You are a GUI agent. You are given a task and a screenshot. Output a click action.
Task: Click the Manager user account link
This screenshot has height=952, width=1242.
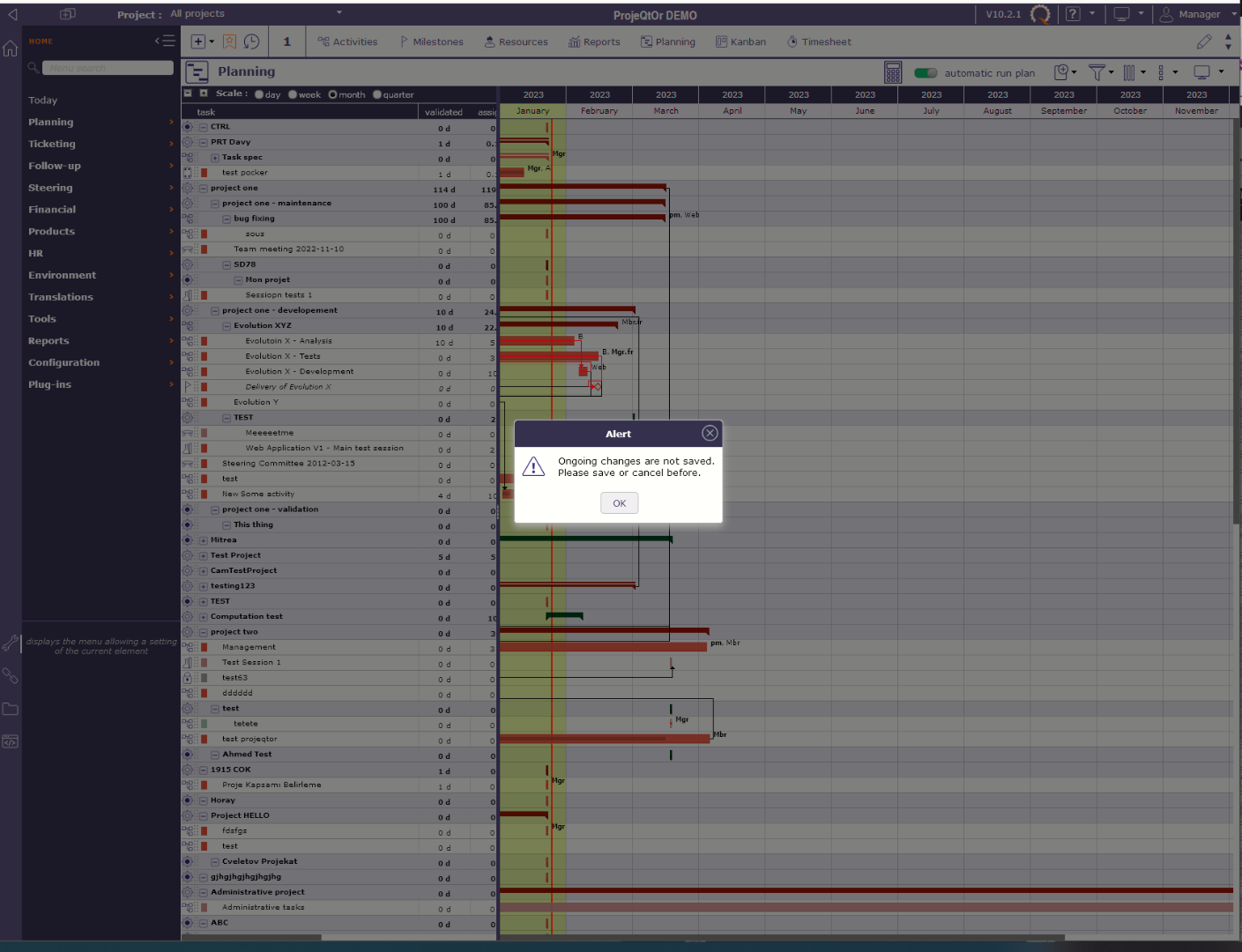tap(1198, 14)
